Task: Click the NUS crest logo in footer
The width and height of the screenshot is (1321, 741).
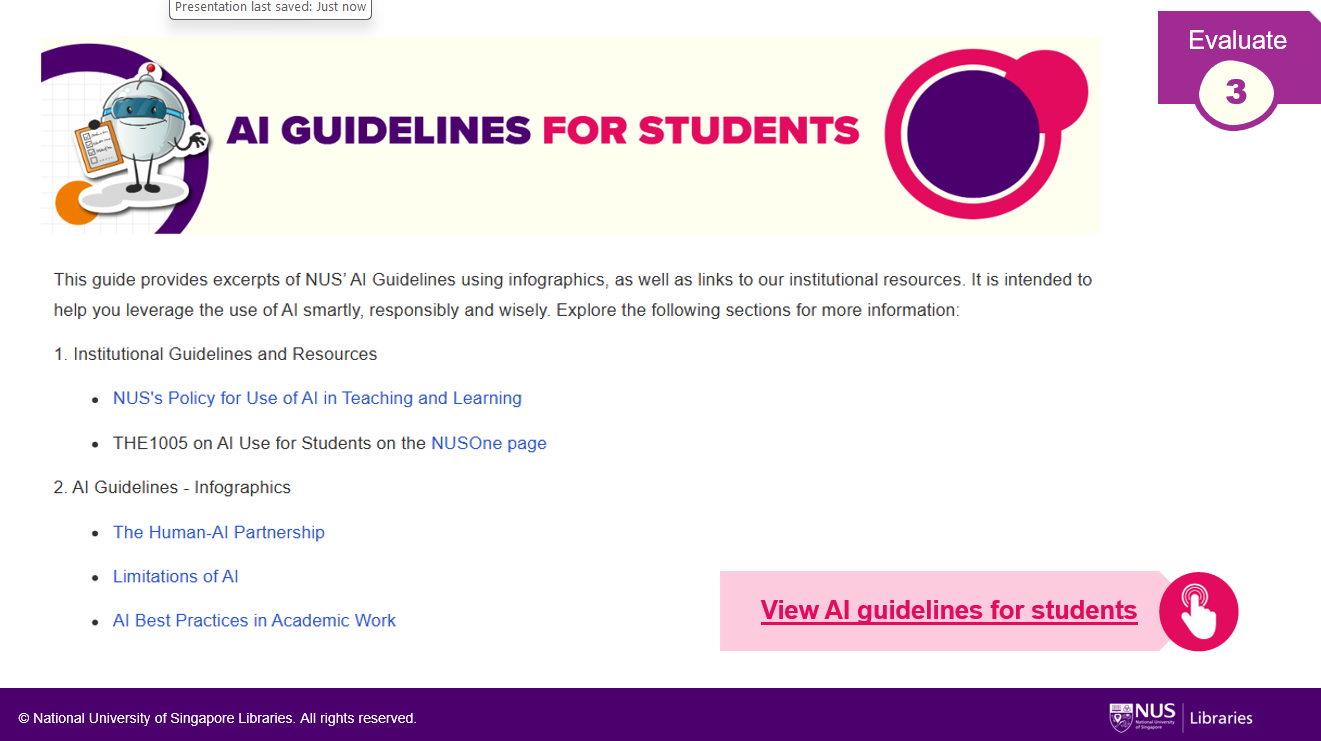Action: (x=1121, y=717)
